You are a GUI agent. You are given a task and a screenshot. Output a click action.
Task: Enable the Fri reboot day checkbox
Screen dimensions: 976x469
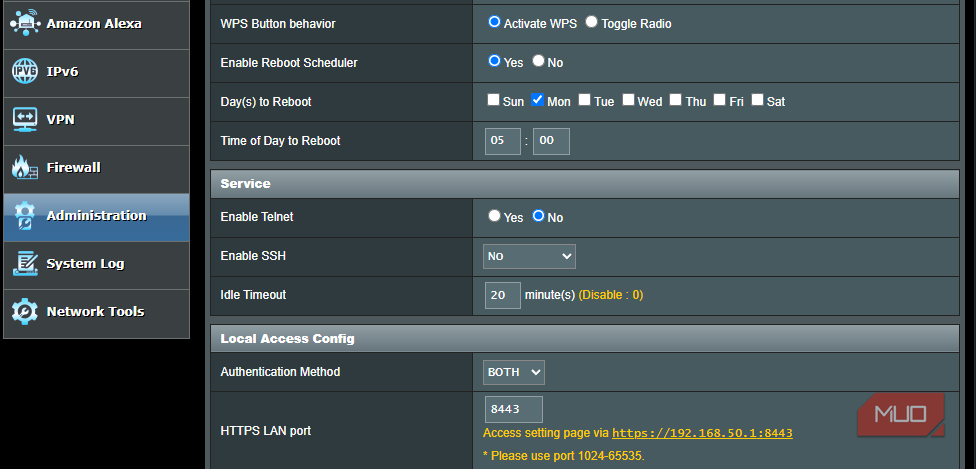719,100
